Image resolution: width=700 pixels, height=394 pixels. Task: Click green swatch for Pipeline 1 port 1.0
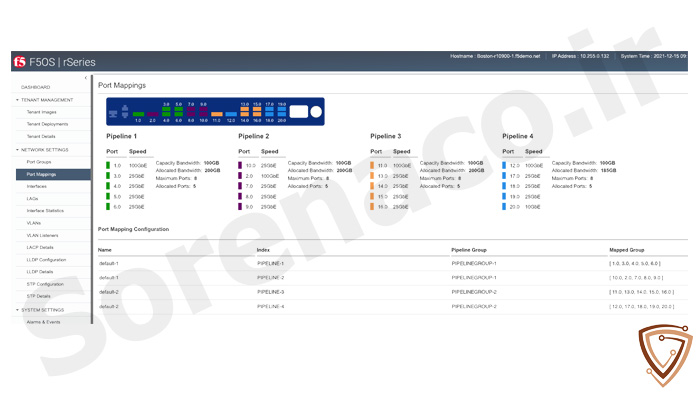108,165
